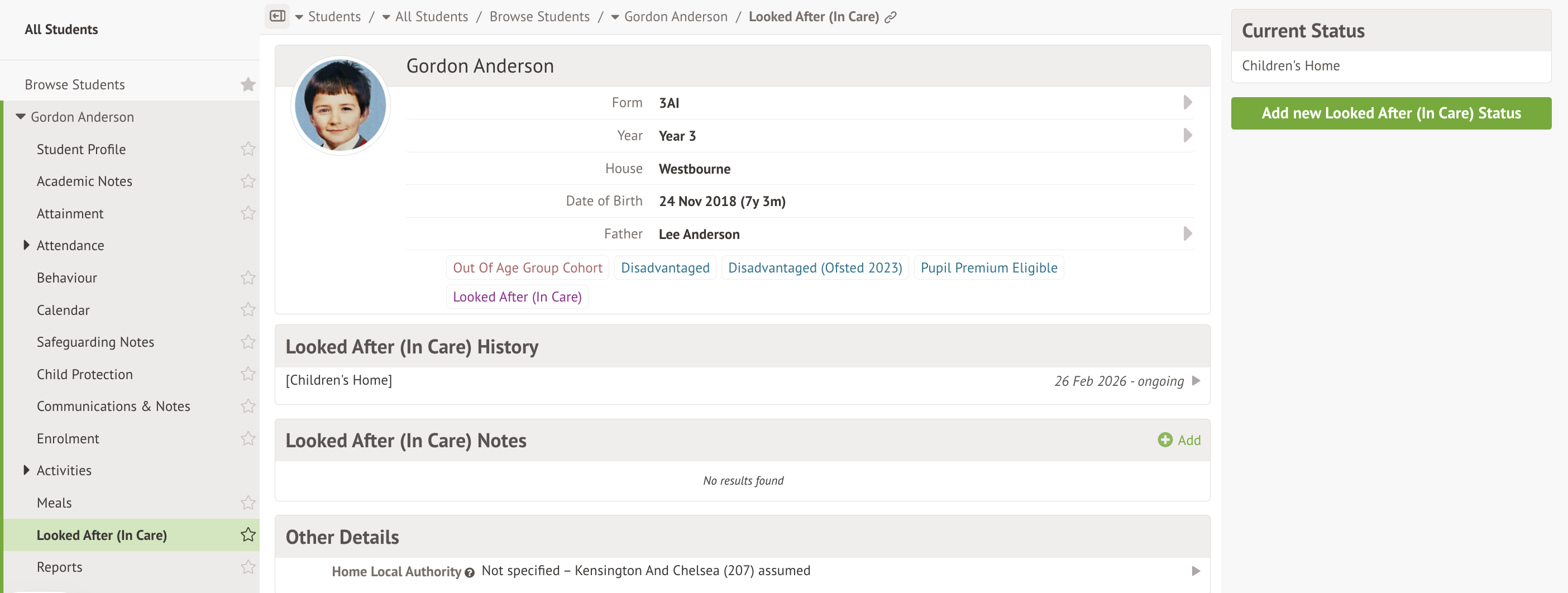This screenshot has width=1568, height=593.
Task: Expand the Attendance submenu
Action: 26,245
